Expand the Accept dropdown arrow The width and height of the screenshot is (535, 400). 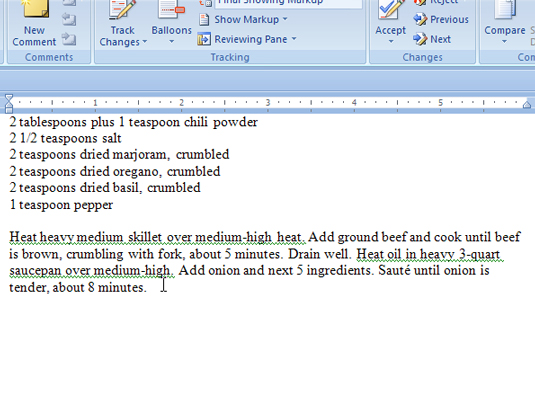pos(391,42)
